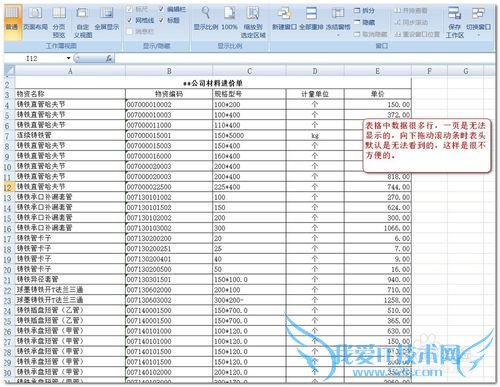Select cell with code 007130200251
Screen dimensions: 500x387
(169, 249)
